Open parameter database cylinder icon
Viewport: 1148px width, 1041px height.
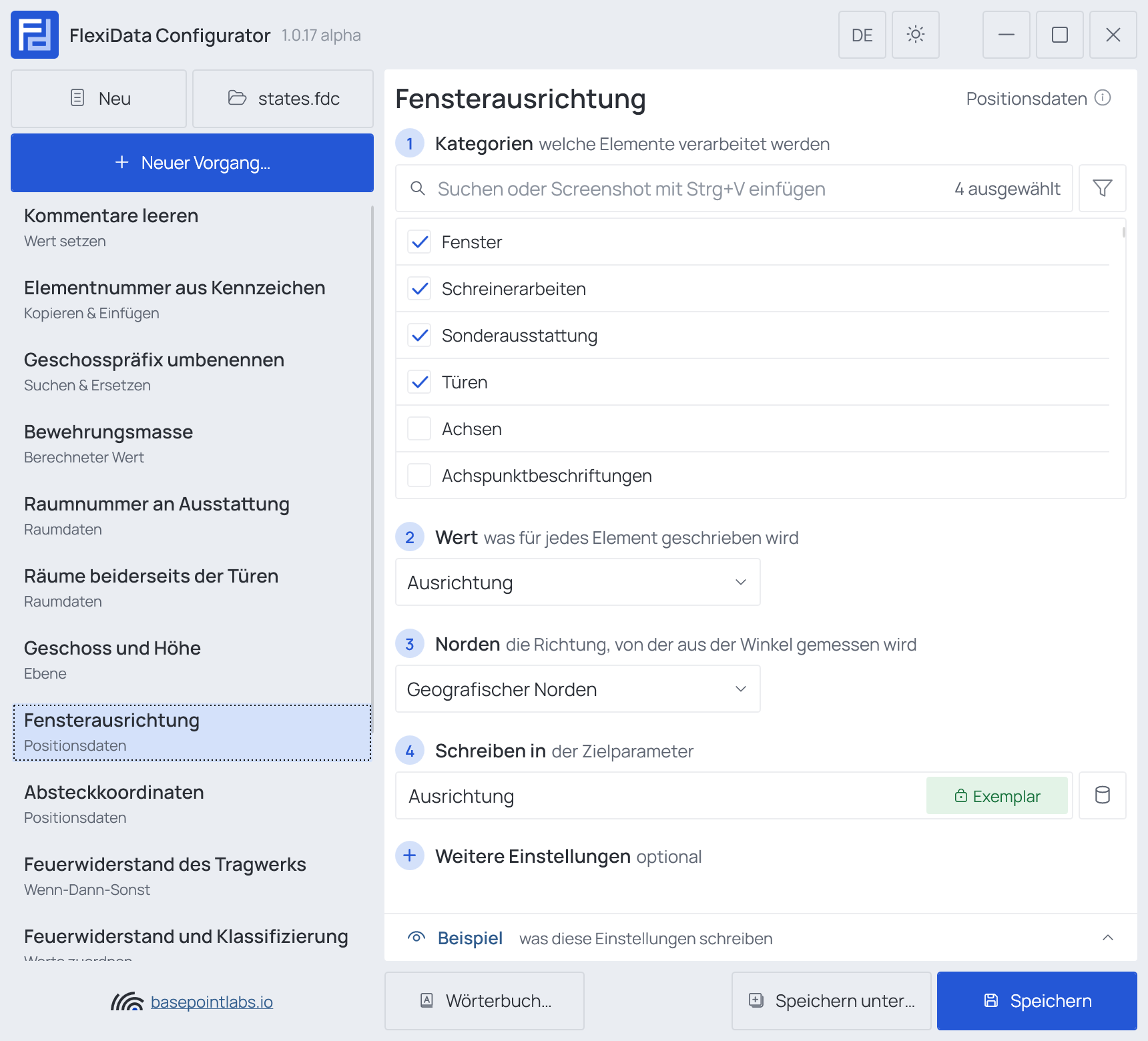point(1102,795)
